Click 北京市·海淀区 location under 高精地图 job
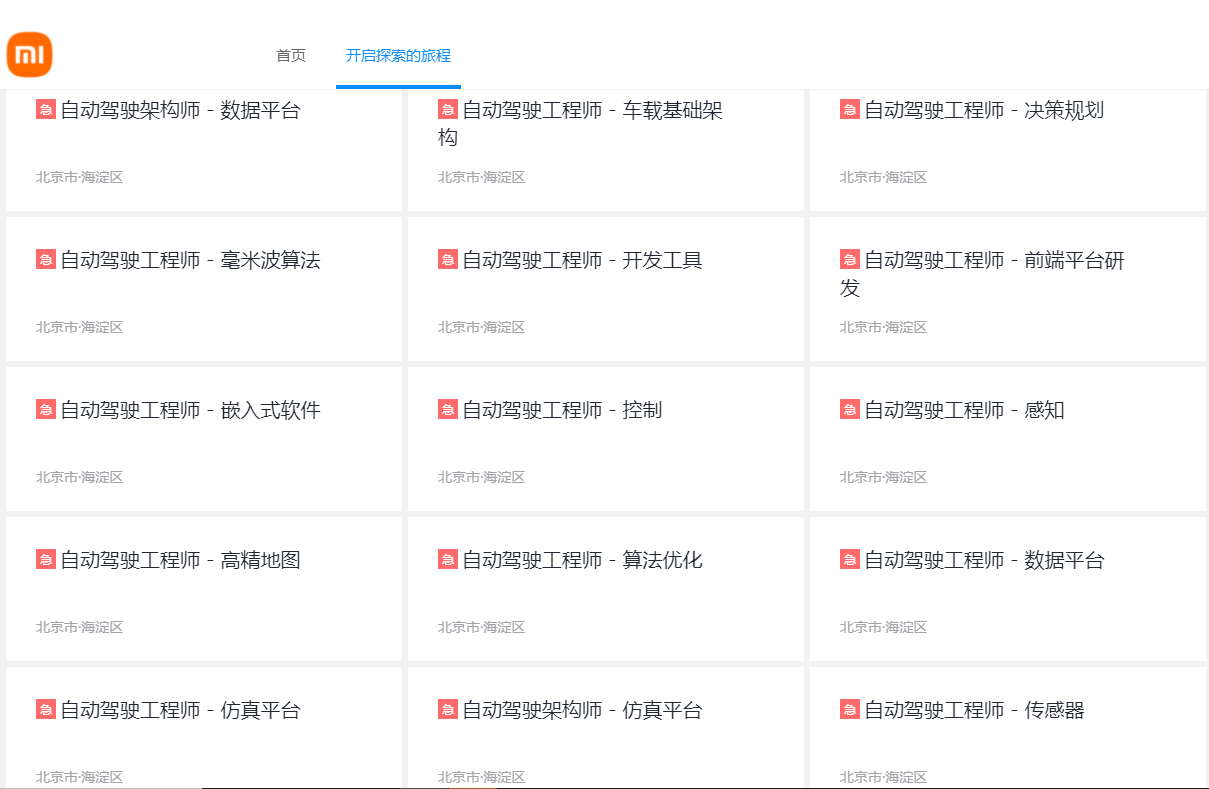This screenshot has height=789, width=1209. tap(79, 628)
